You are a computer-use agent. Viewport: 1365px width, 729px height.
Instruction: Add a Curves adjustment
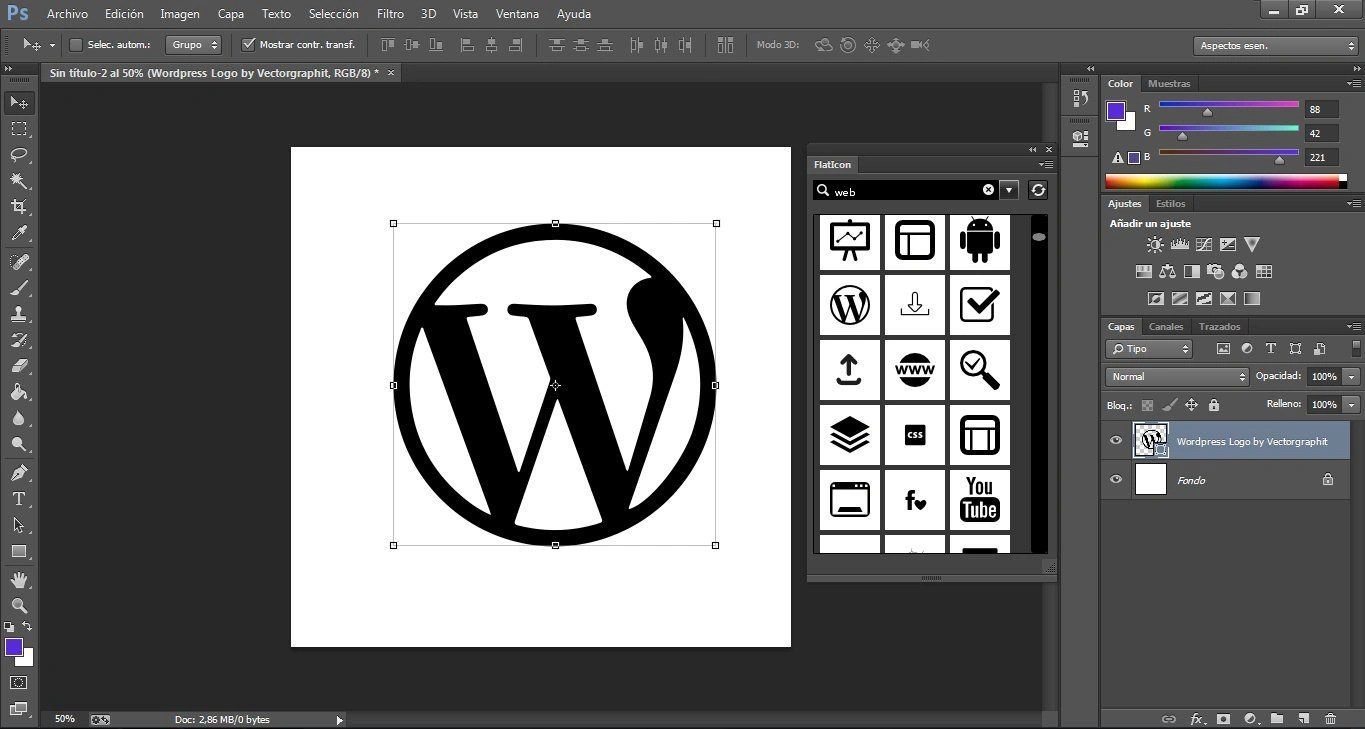coord(1204,244)
